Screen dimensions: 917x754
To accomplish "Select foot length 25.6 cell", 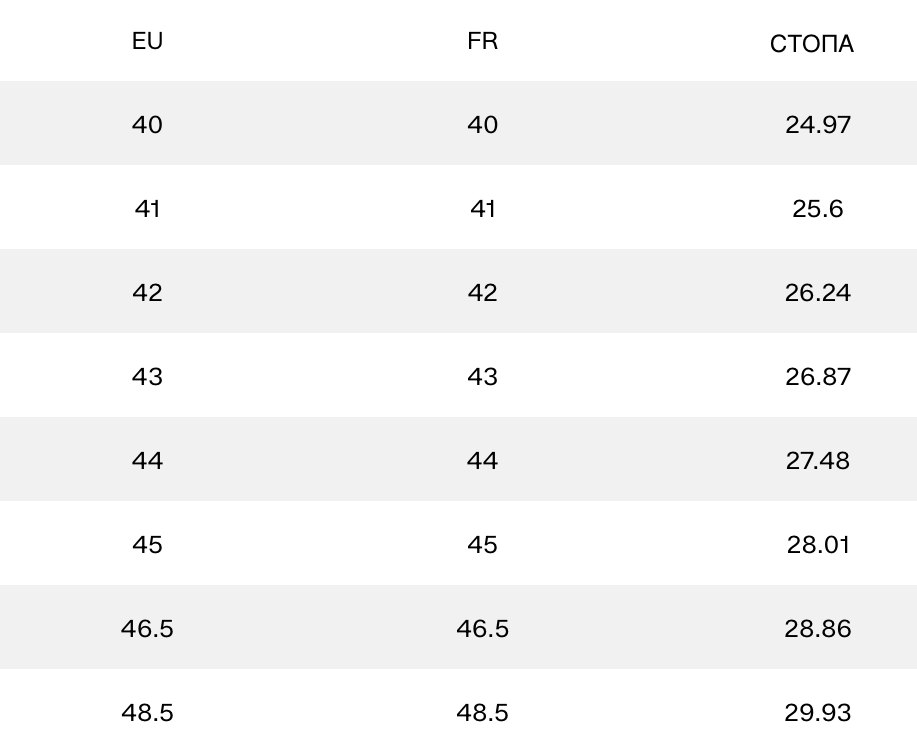I will point(818,209).
